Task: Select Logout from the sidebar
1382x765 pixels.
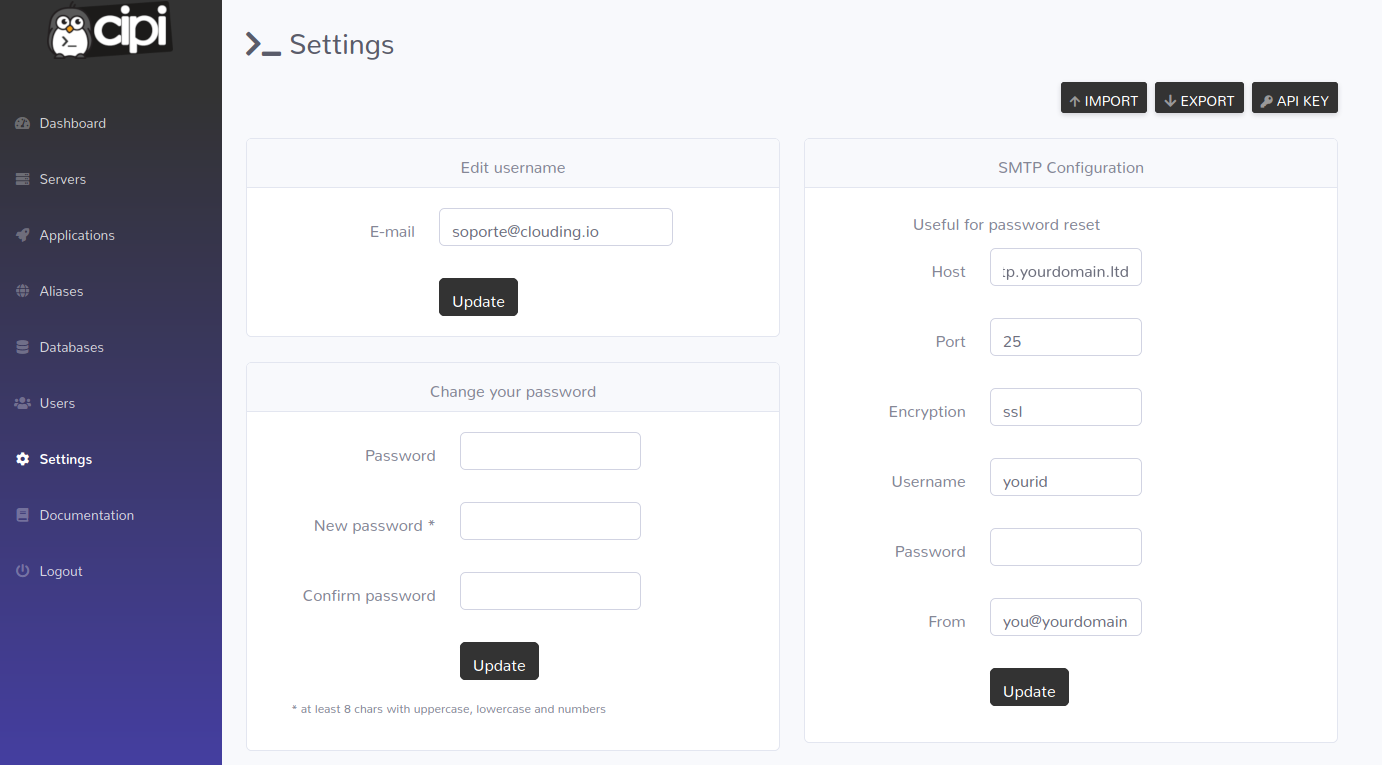Action: (x=111, y=572)
